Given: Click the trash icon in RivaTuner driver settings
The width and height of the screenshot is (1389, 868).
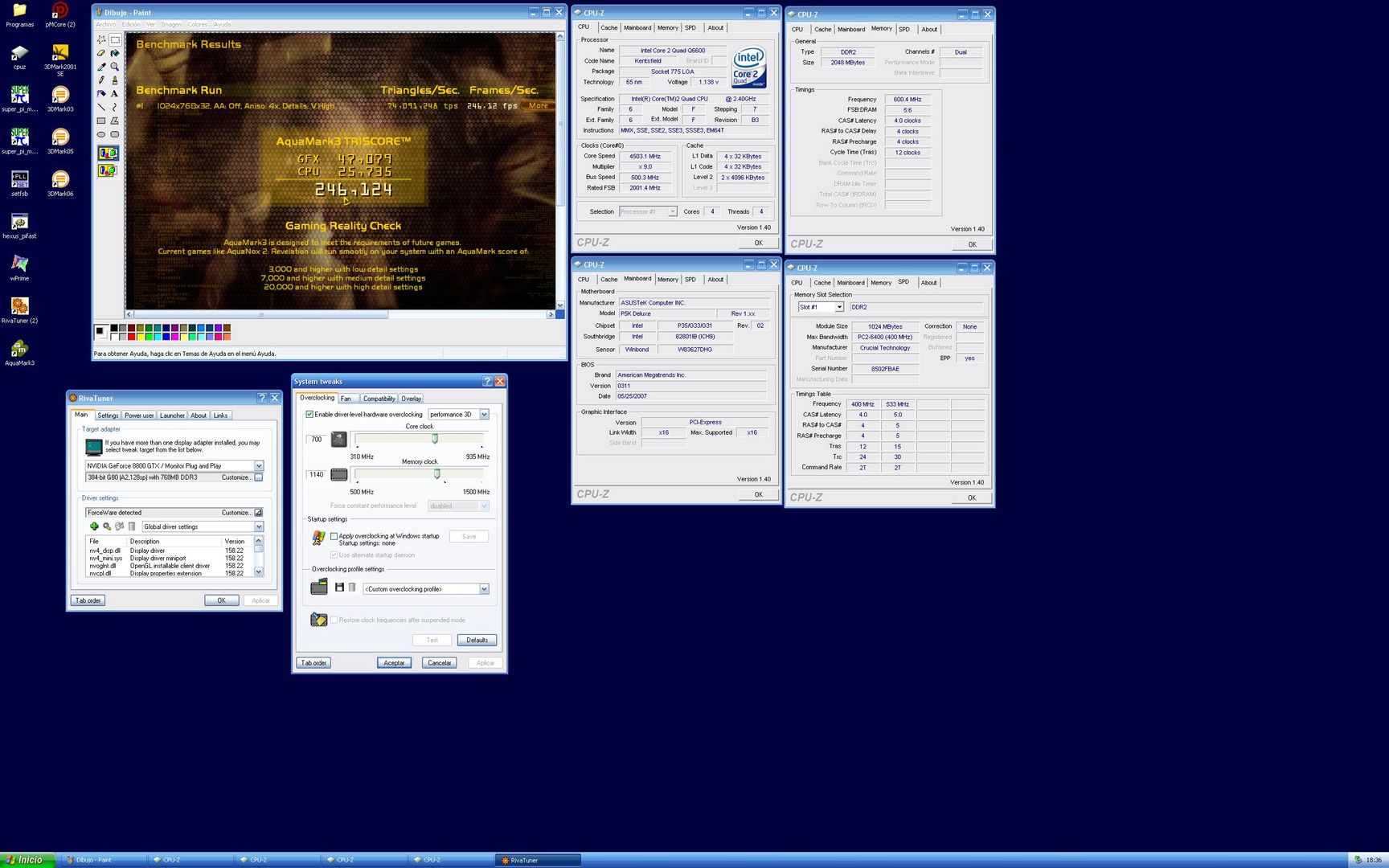Looking at the screenshot, I should [x=132, y=526].
